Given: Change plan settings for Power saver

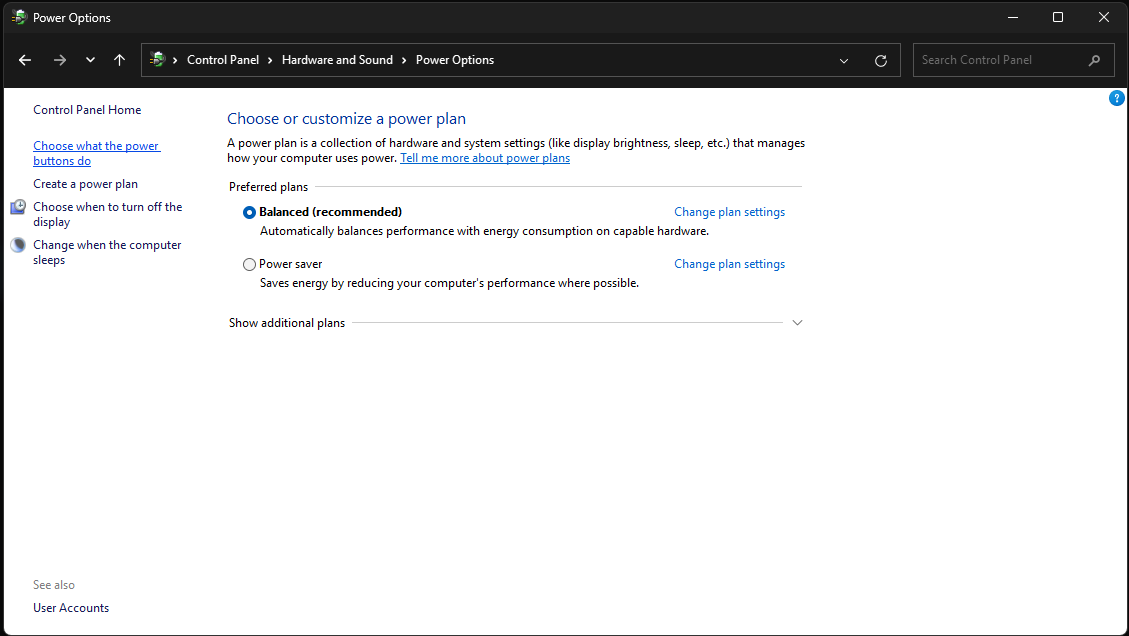Looking at the screenshot, I should click(x=729, y=264).
